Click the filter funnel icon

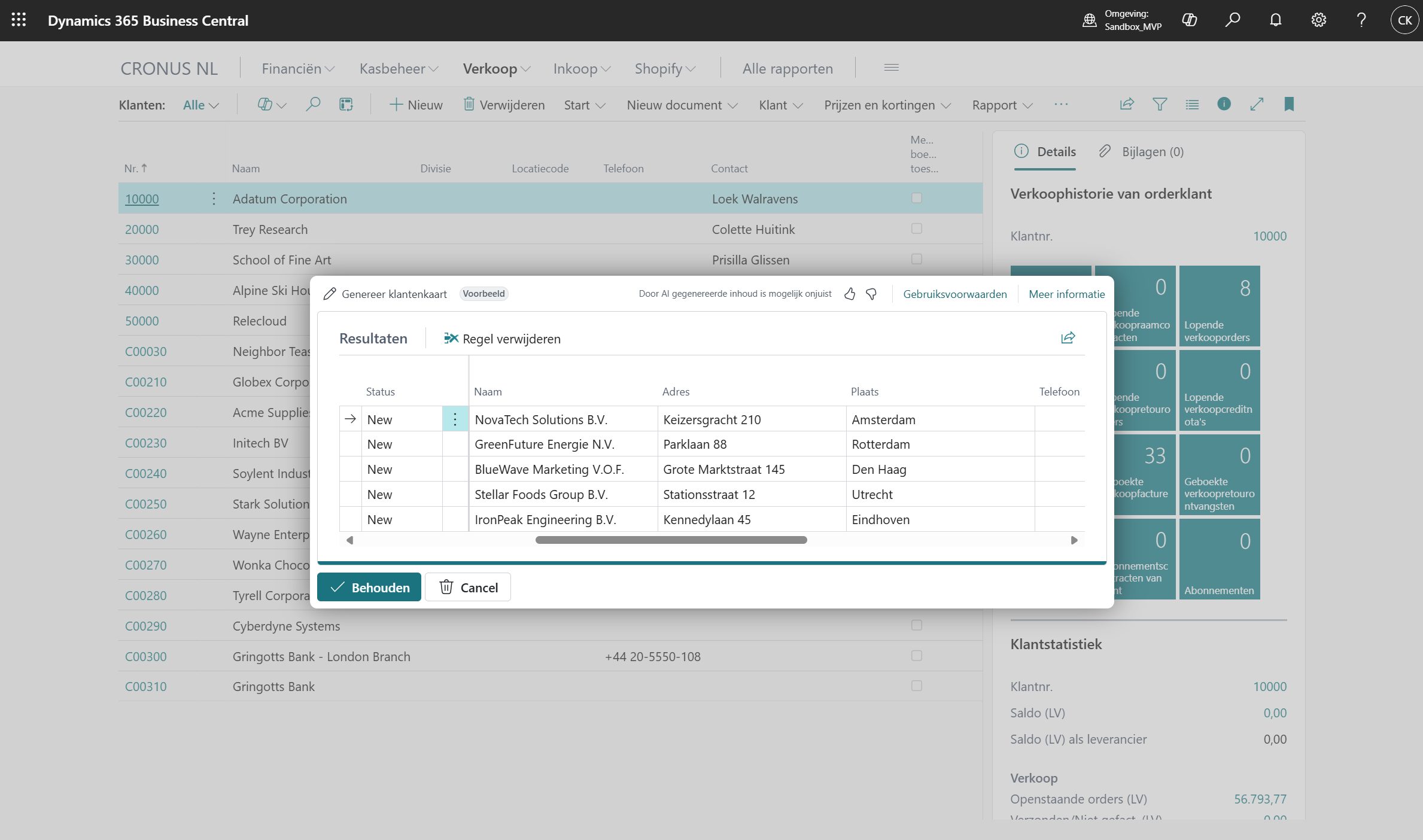[1159, 105]
